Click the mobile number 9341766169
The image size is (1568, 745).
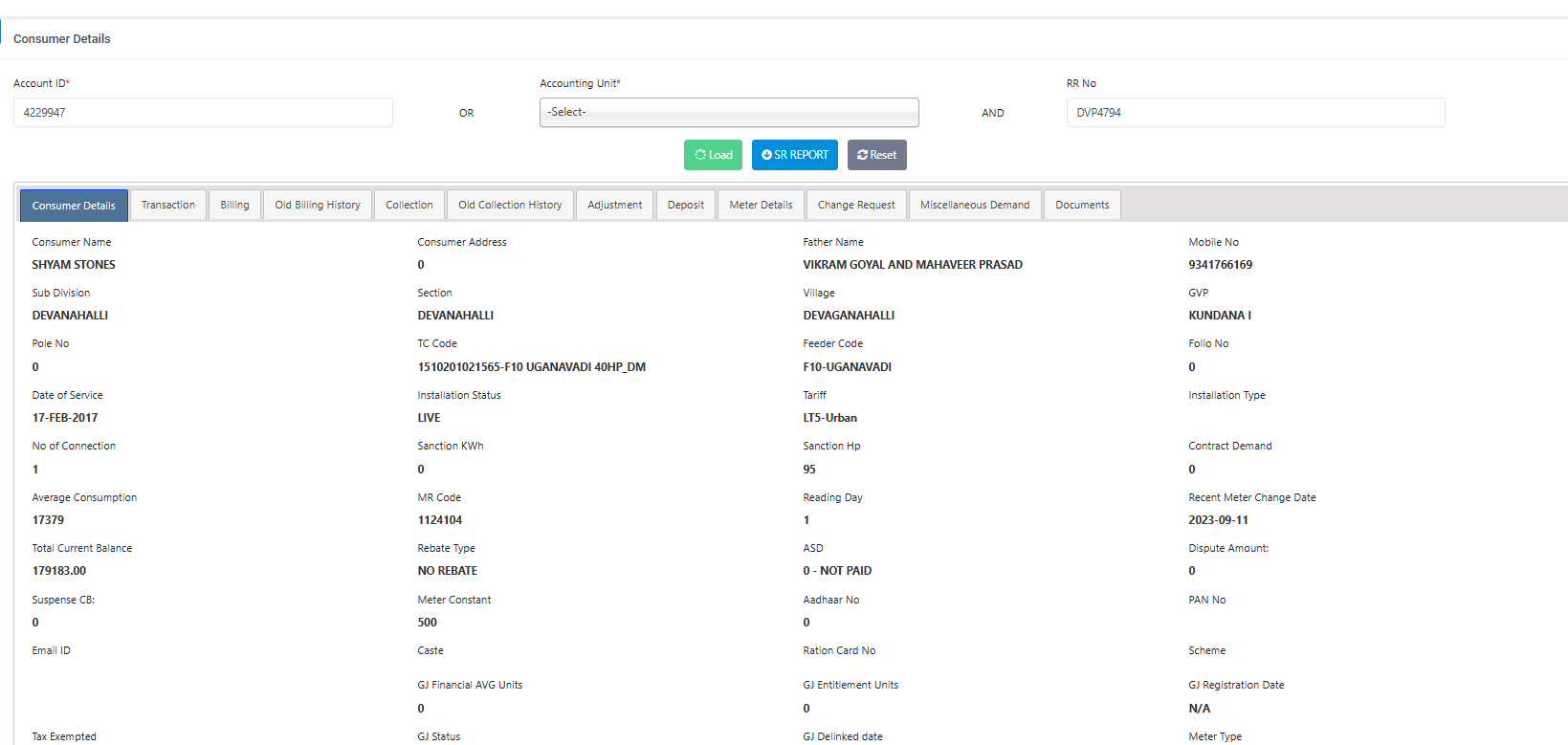[1220, 265]
